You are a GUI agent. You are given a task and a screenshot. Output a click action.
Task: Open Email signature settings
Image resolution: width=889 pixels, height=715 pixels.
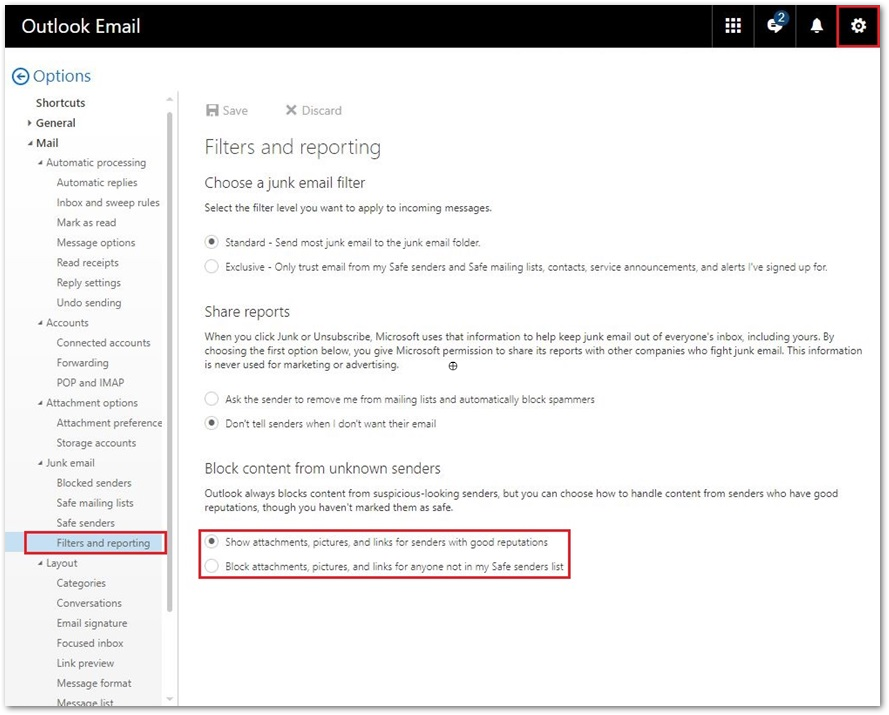point(92,623)
